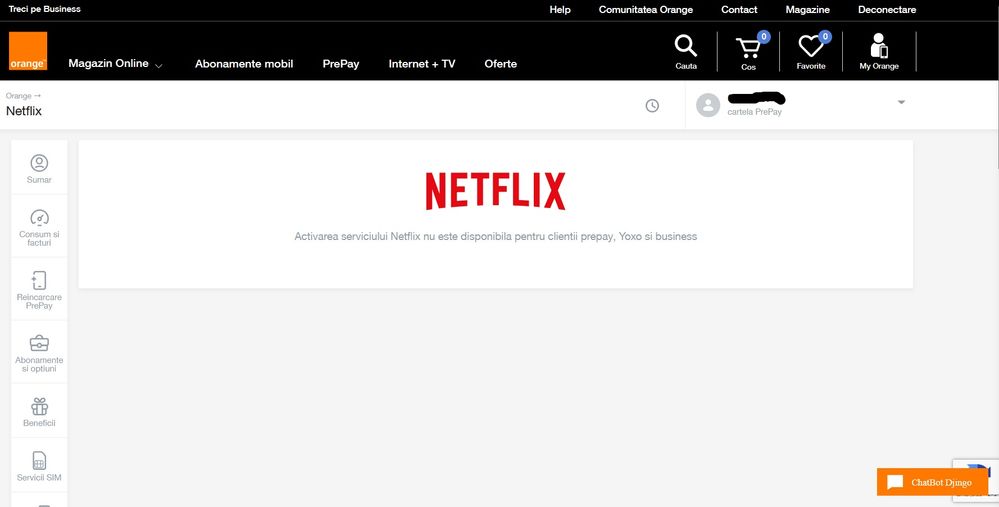The height and width of the screenshot is (507, 999).
Task: Open the Cauta search icon
Action: pos(686,52)
